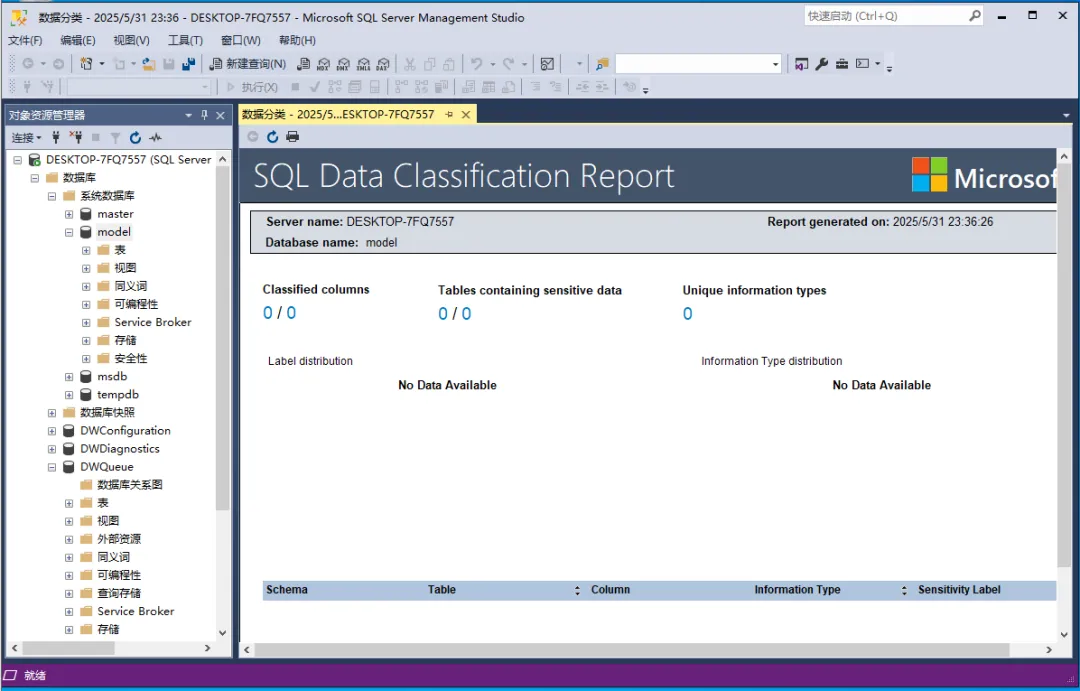Screen dimensions: 1080x691
Task: Click the DAX query icon
Action: coord(383,64)
